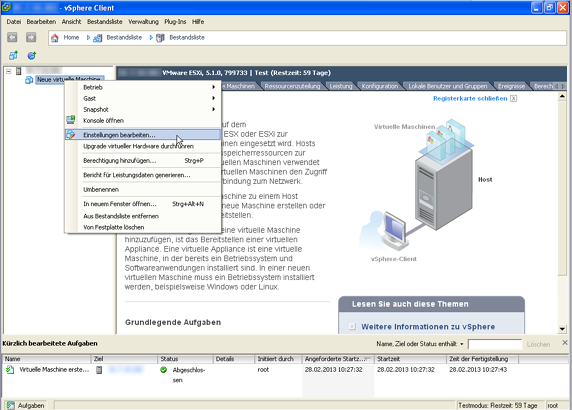Viewport: 572px width, 410px height.
Task: Click the Löschen button in the task filter
Action: (x=538, y=344)
